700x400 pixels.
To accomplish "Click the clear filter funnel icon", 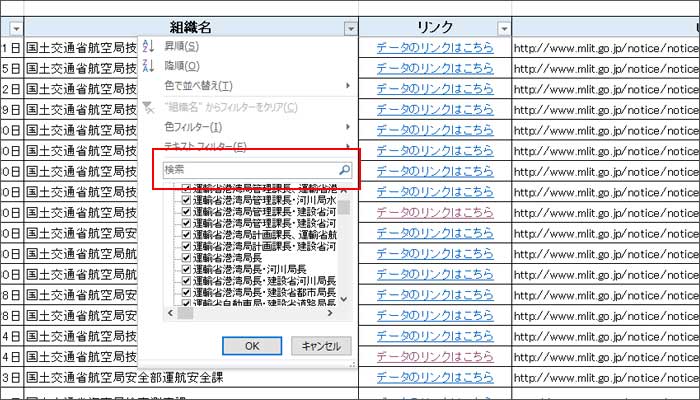I will click(x=149, y=107).
